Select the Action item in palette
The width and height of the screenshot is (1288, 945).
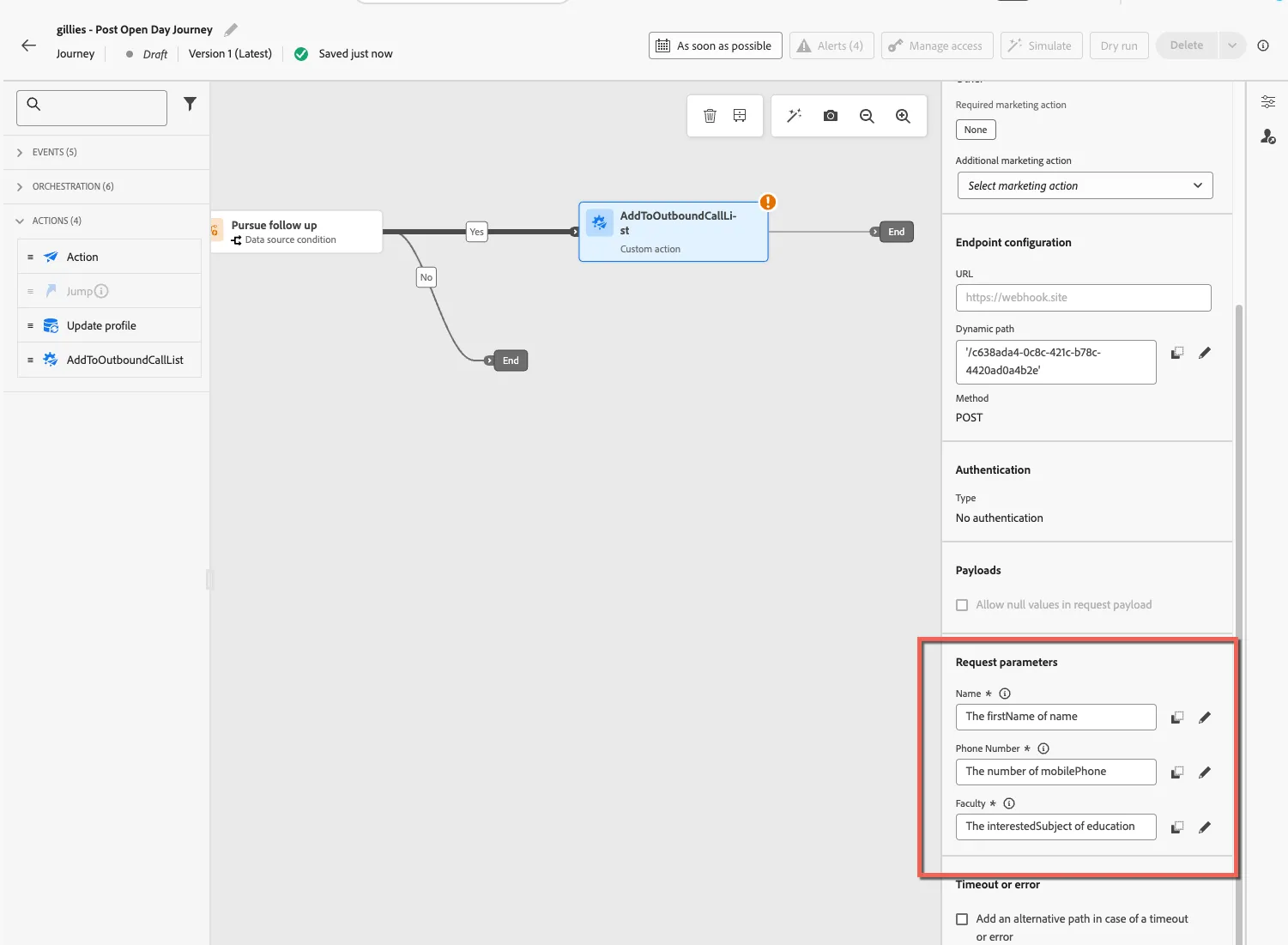pos(109,257)
